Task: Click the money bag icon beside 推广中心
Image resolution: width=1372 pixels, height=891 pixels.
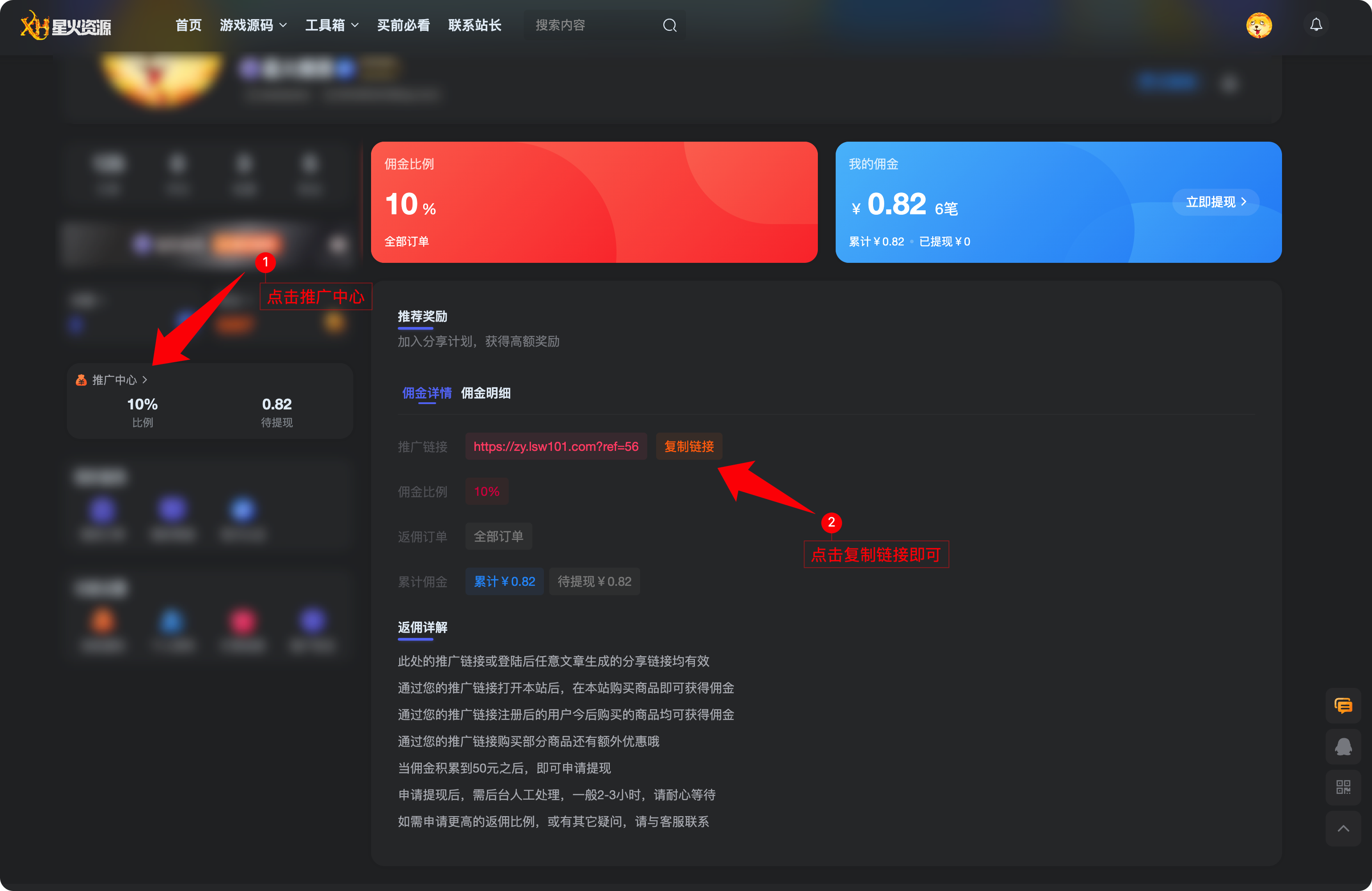Action: click(81, 380)
